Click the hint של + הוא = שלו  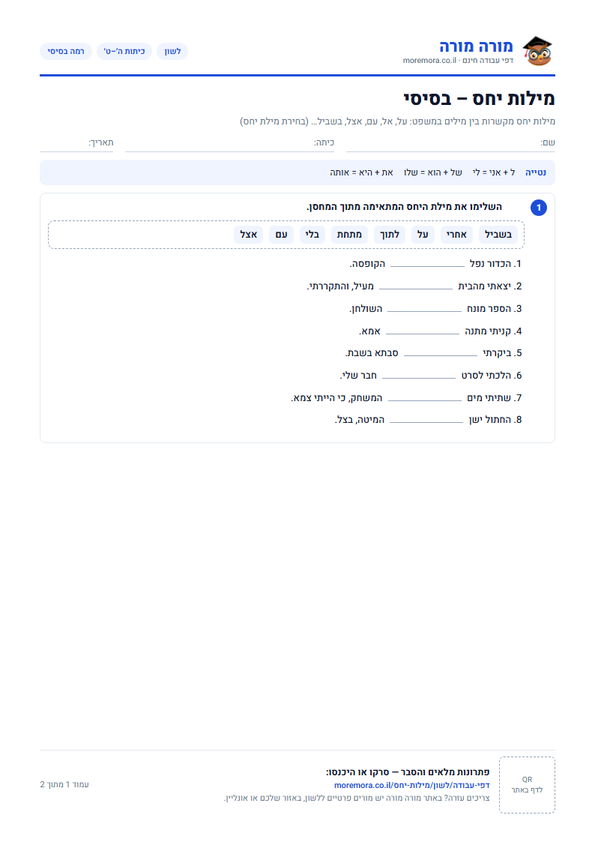pos(433,172)
